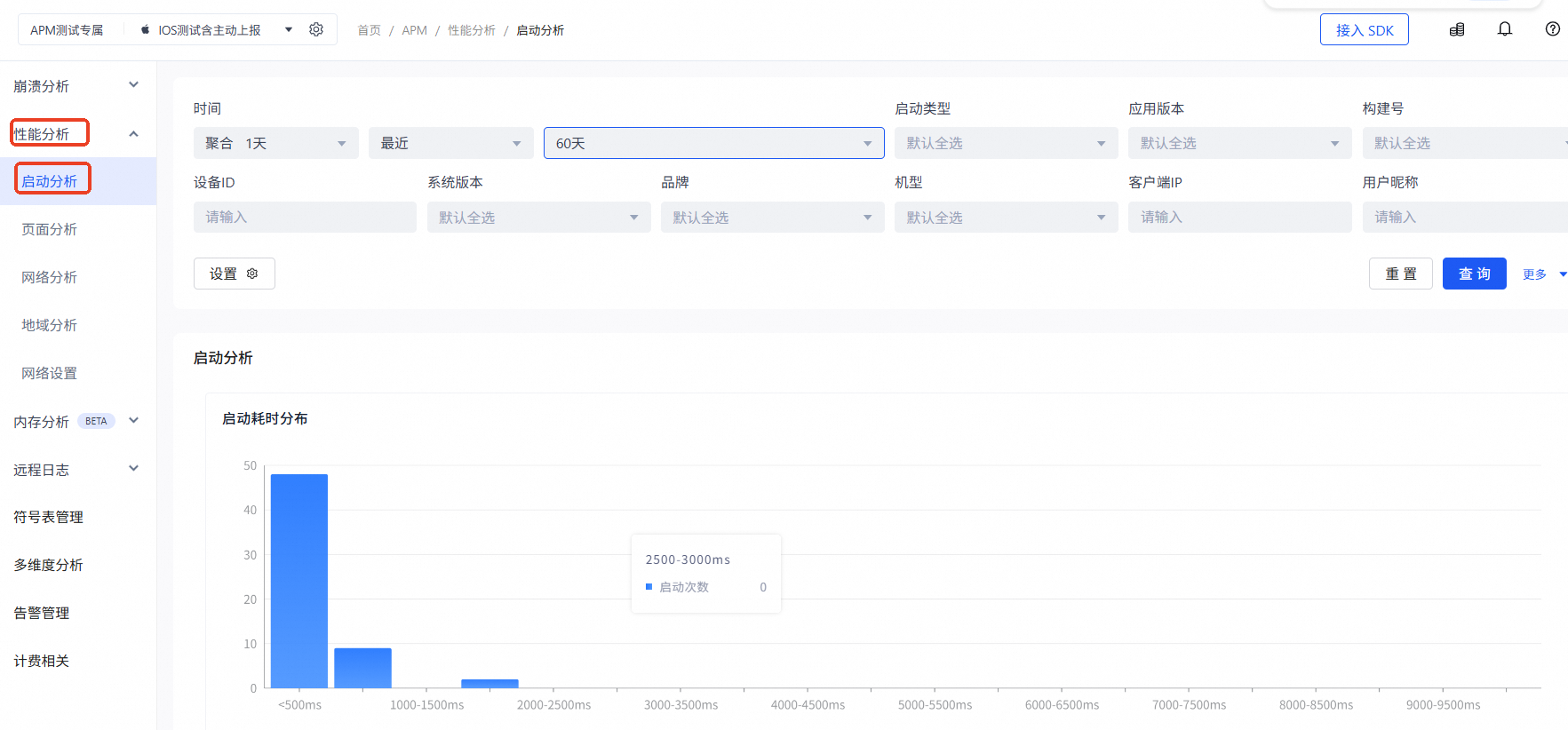Click the 重置 button

pos(1400,274)
